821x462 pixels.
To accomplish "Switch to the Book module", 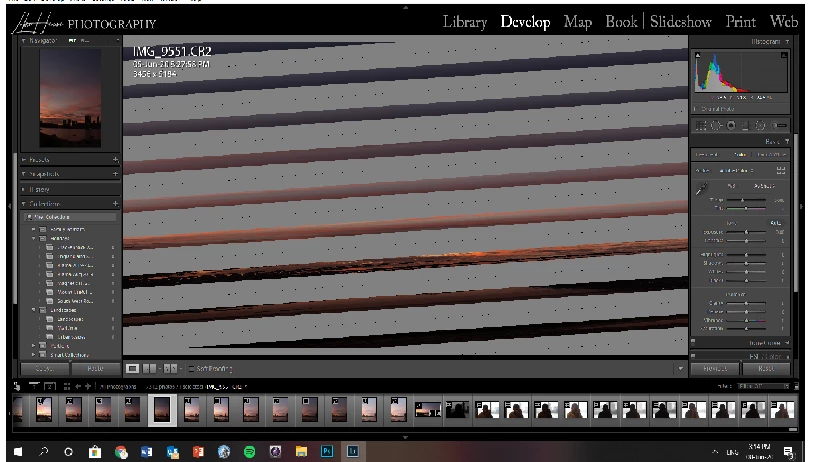I will click(x=621, y=21).
